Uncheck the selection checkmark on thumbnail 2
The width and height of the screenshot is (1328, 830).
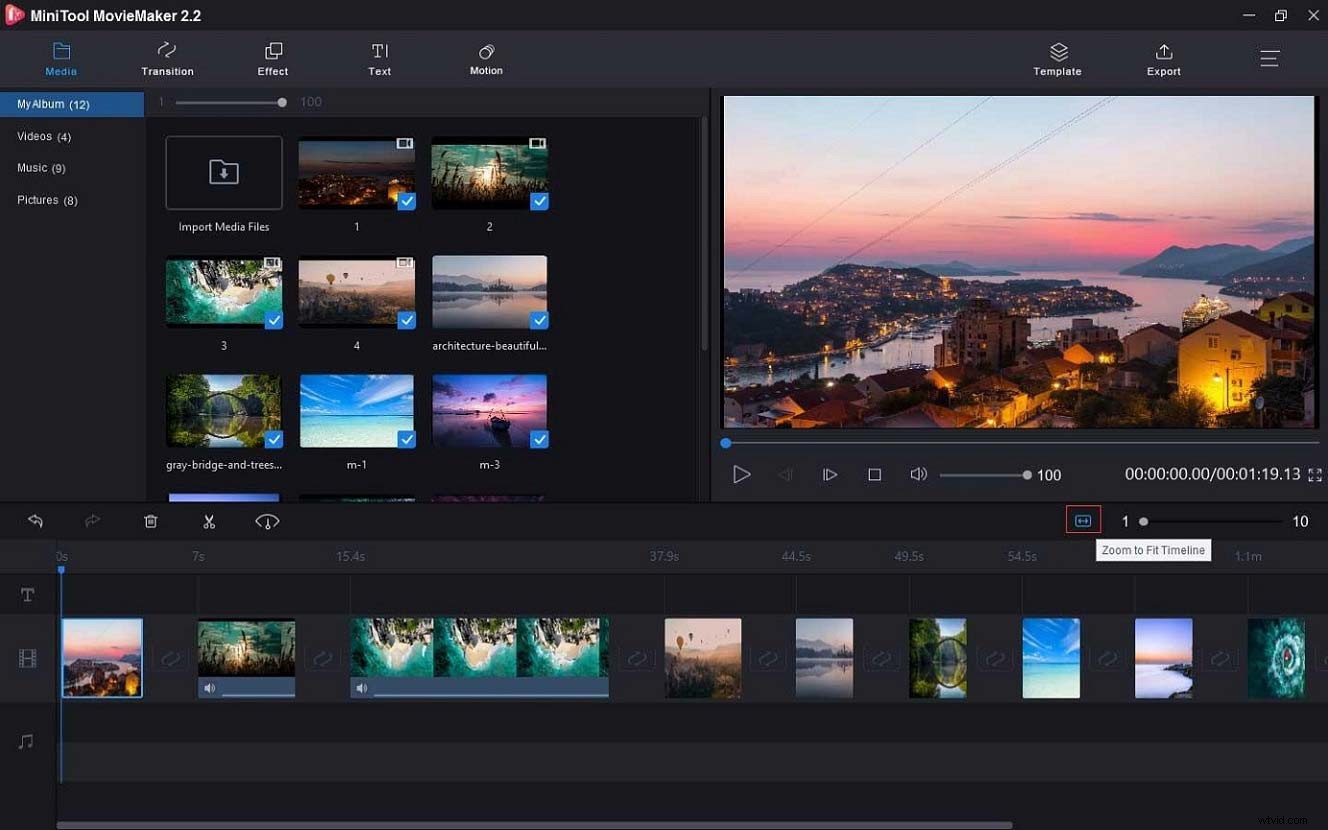540,201
